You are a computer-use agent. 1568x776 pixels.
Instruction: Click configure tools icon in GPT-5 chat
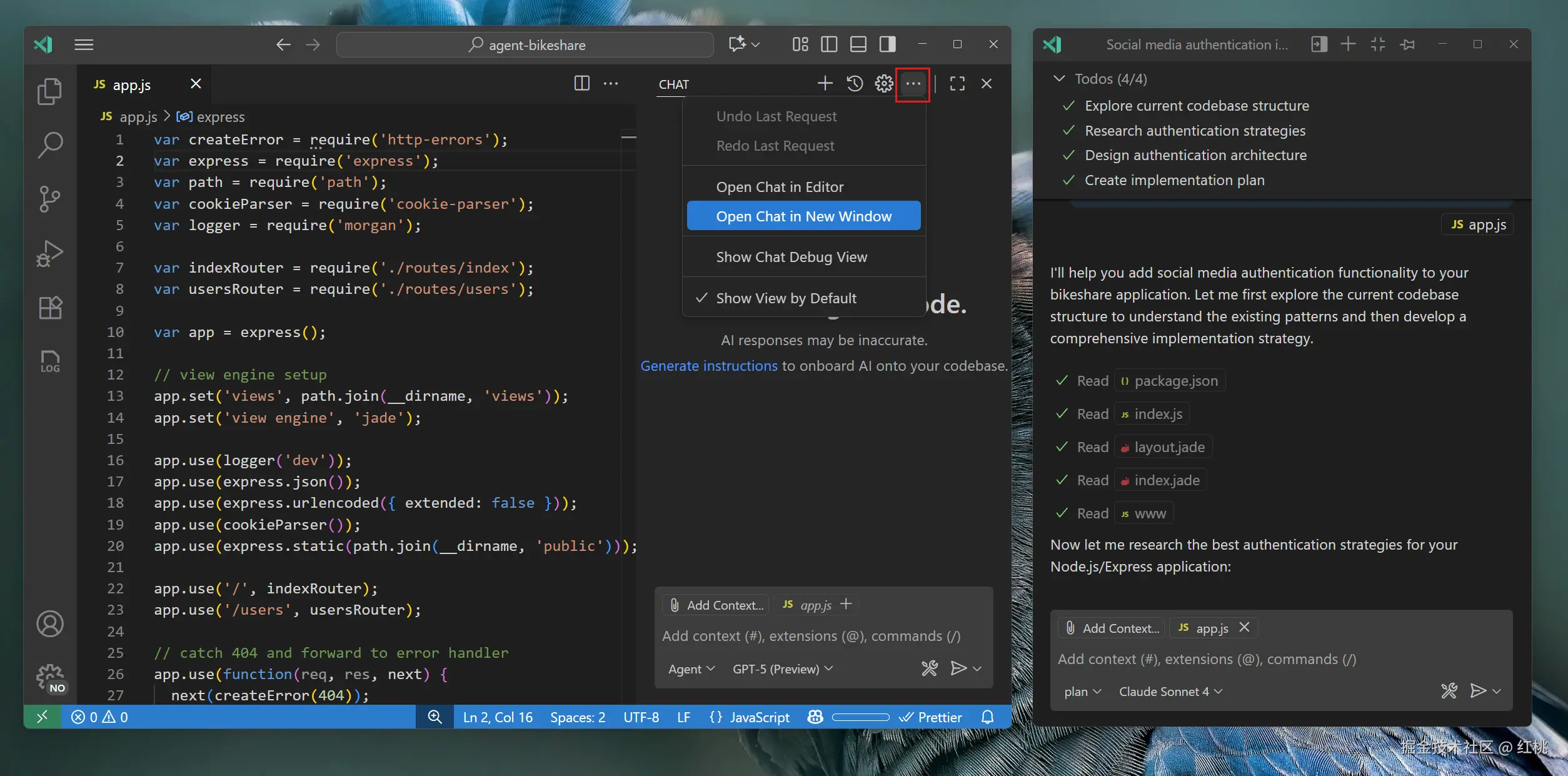[929, 668]
